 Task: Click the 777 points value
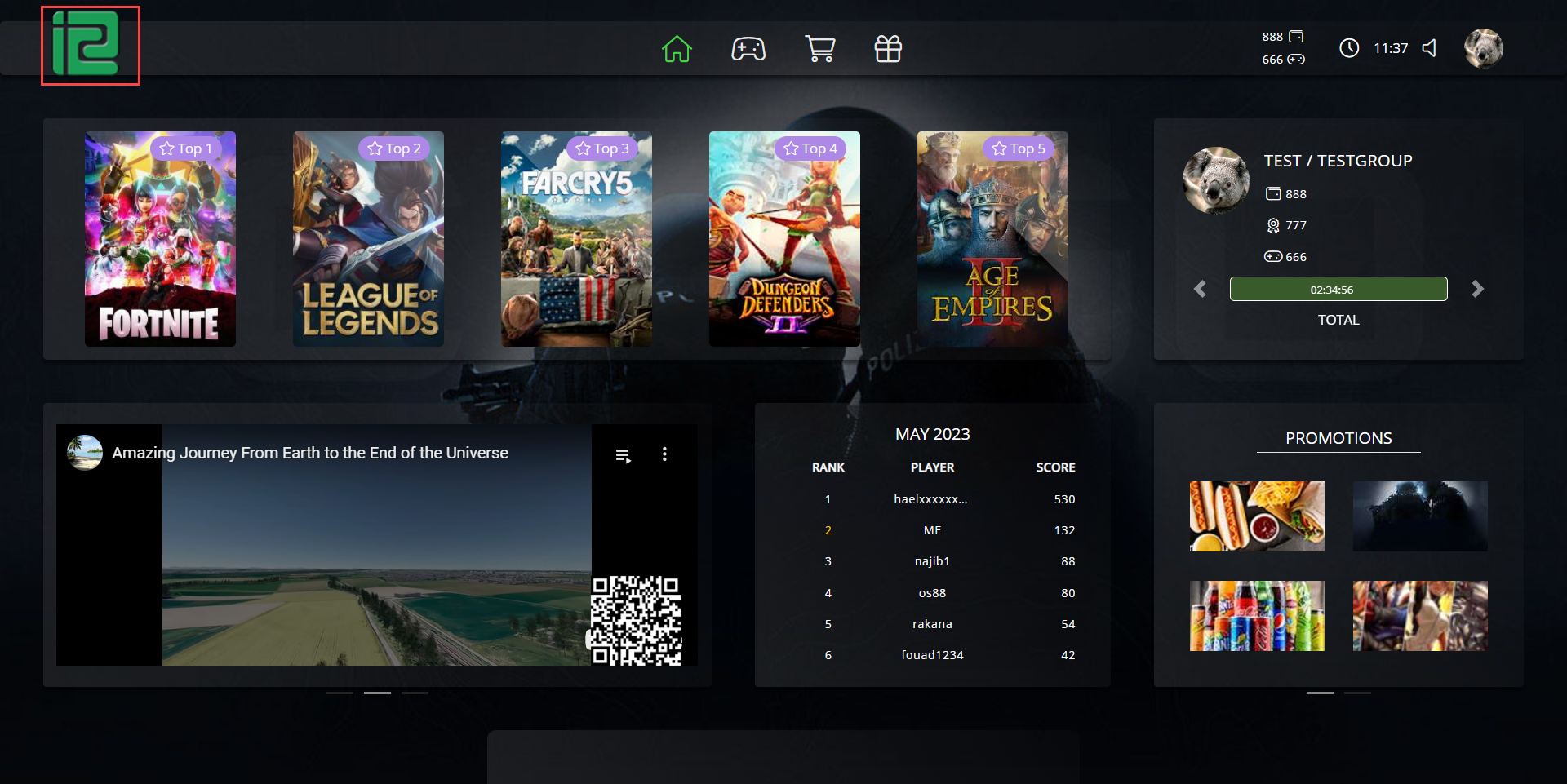(x=1296, y=225)
